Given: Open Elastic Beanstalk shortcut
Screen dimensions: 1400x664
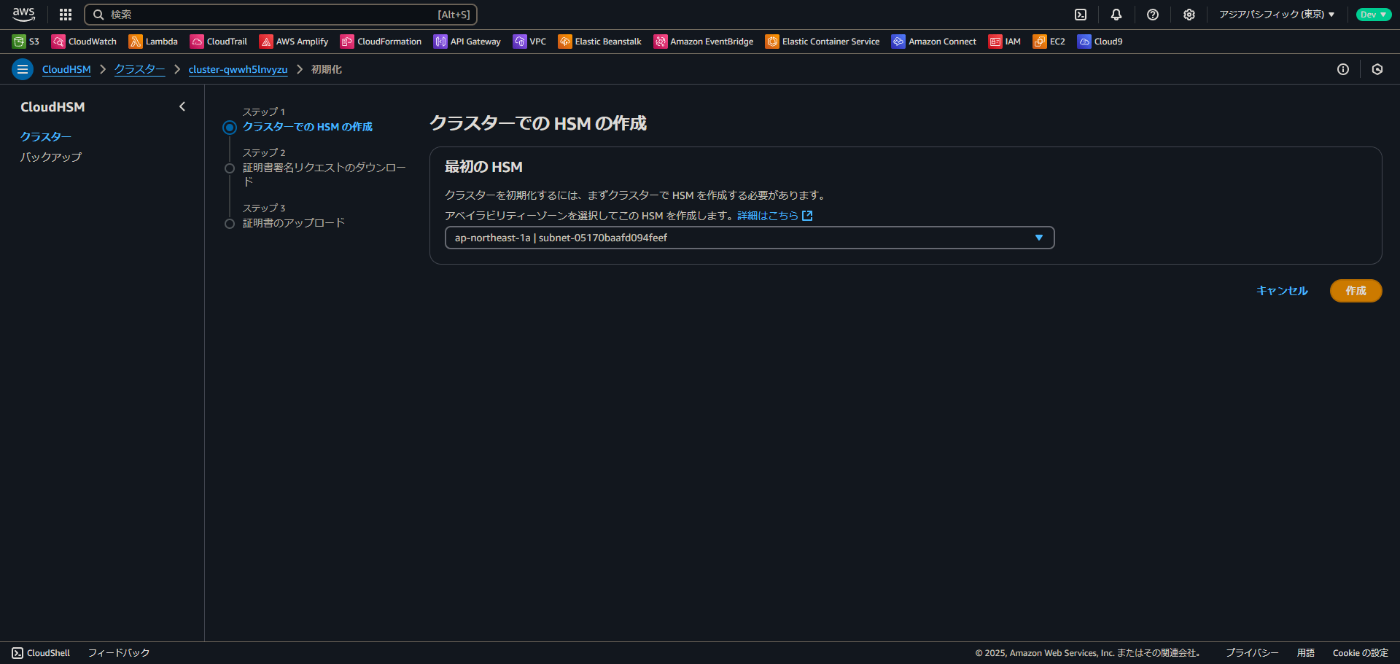Looking at the screenshot, I should (600, 42).
